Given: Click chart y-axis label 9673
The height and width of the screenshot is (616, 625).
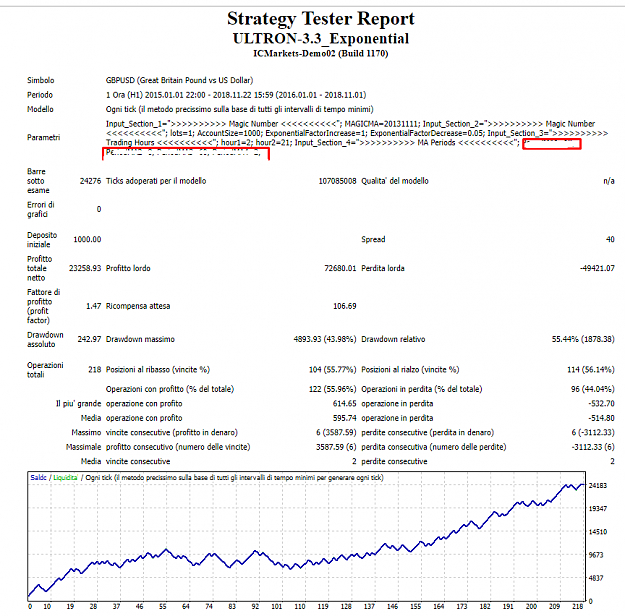Looking at the screenshot, I should point(596,555).
